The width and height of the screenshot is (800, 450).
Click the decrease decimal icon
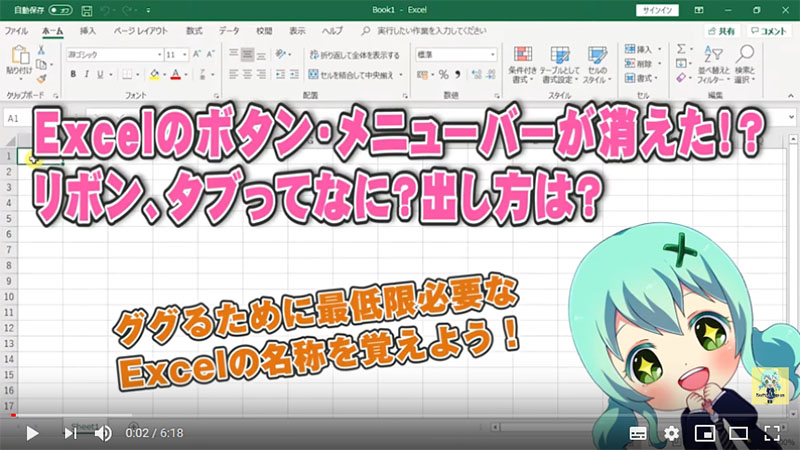[x=490, y=75]
